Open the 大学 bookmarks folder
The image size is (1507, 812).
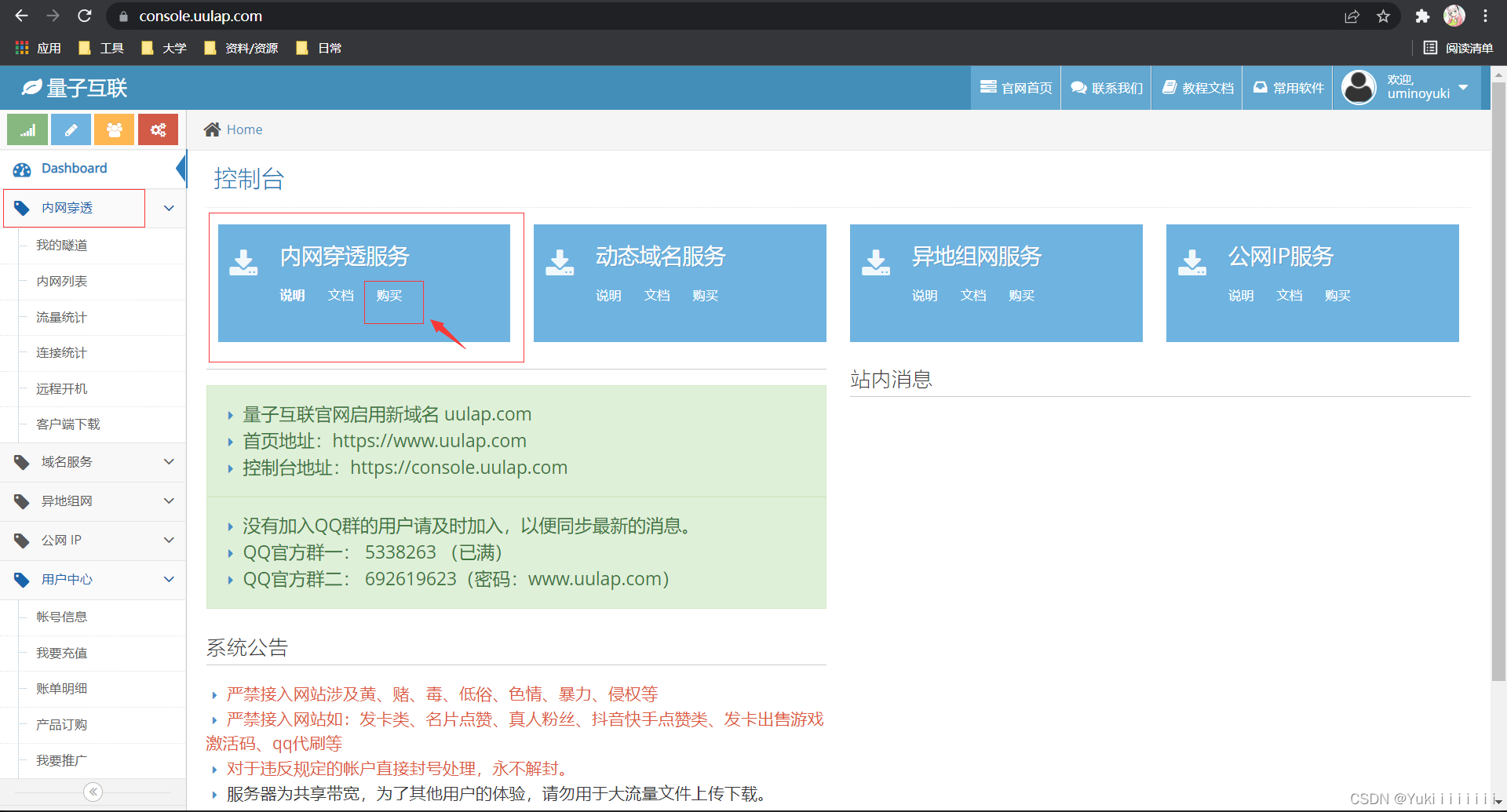coord(163,48)
